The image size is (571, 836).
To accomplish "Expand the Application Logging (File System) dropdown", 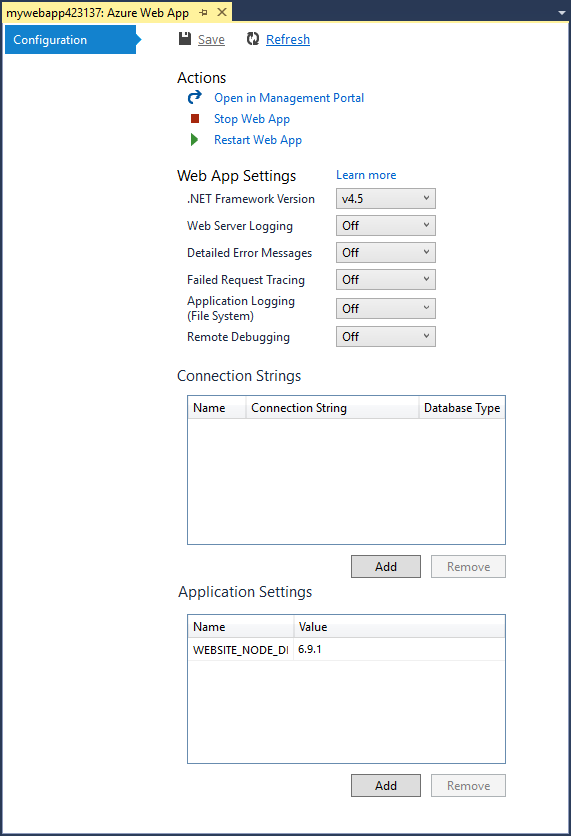I will tap(385, 308).
